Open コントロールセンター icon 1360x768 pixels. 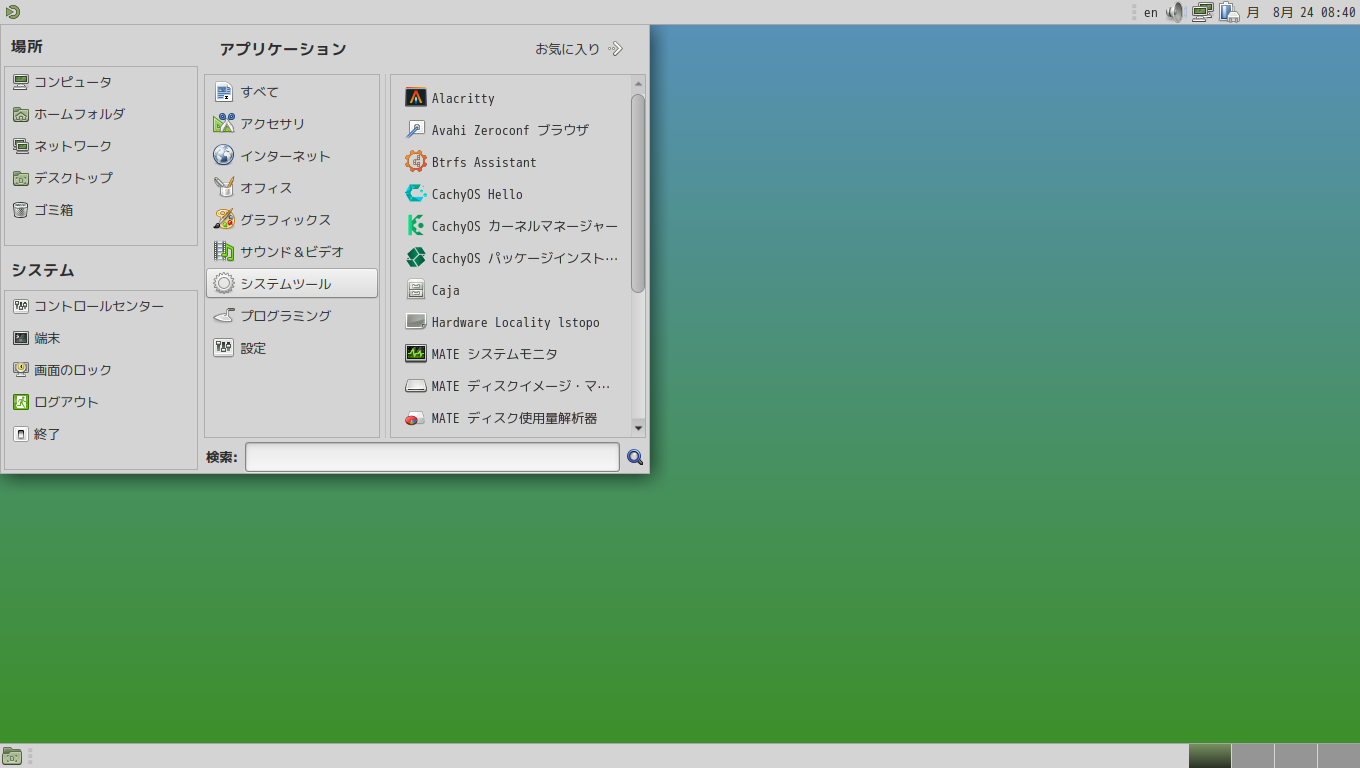(21, 306)
